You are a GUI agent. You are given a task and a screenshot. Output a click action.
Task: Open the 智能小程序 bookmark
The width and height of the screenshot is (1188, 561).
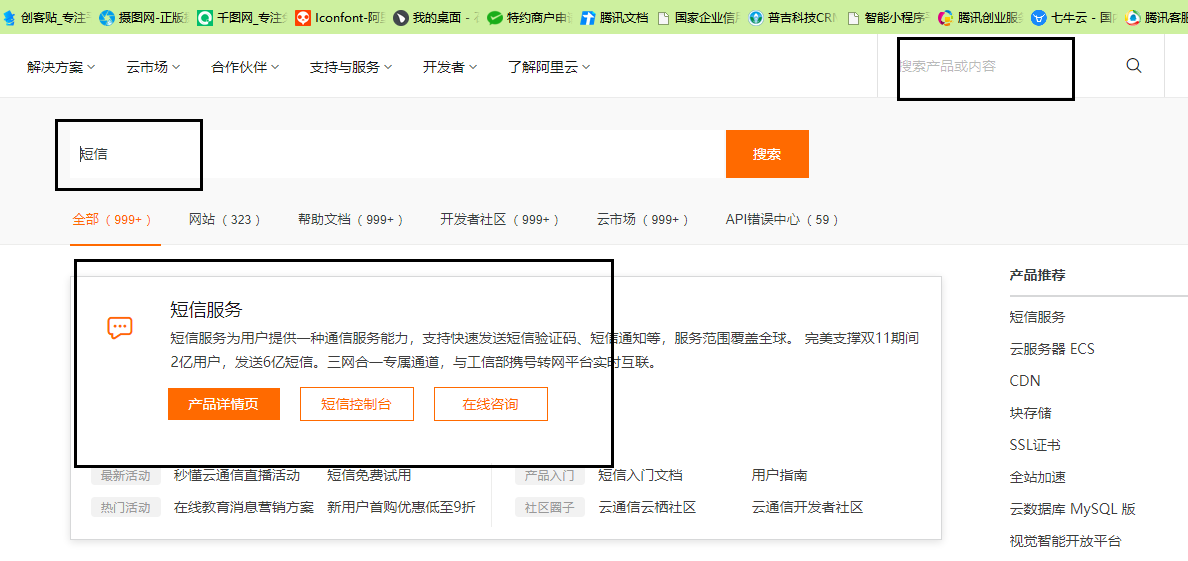tap(887, 17)
